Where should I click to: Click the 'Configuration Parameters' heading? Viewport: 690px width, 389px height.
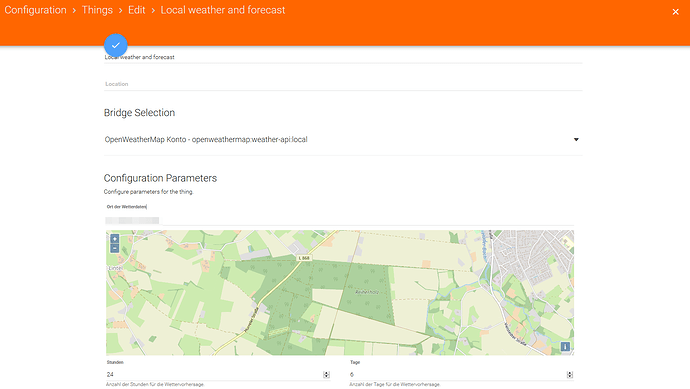[x=160, y=178]
